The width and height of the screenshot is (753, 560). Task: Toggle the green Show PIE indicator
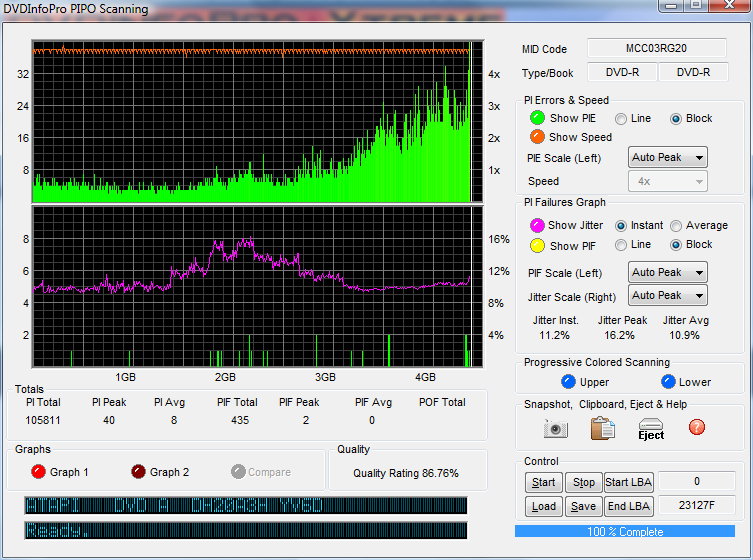[x=537, y=118]
